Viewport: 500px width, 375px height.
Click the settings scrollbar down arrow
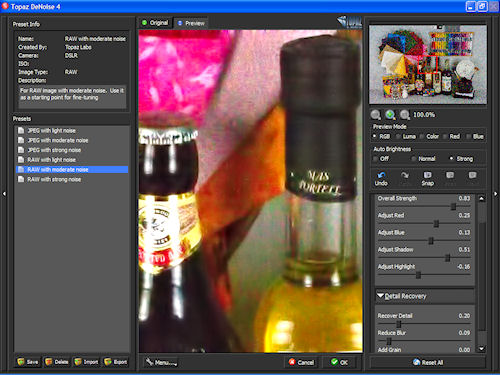tap(481, 349)
